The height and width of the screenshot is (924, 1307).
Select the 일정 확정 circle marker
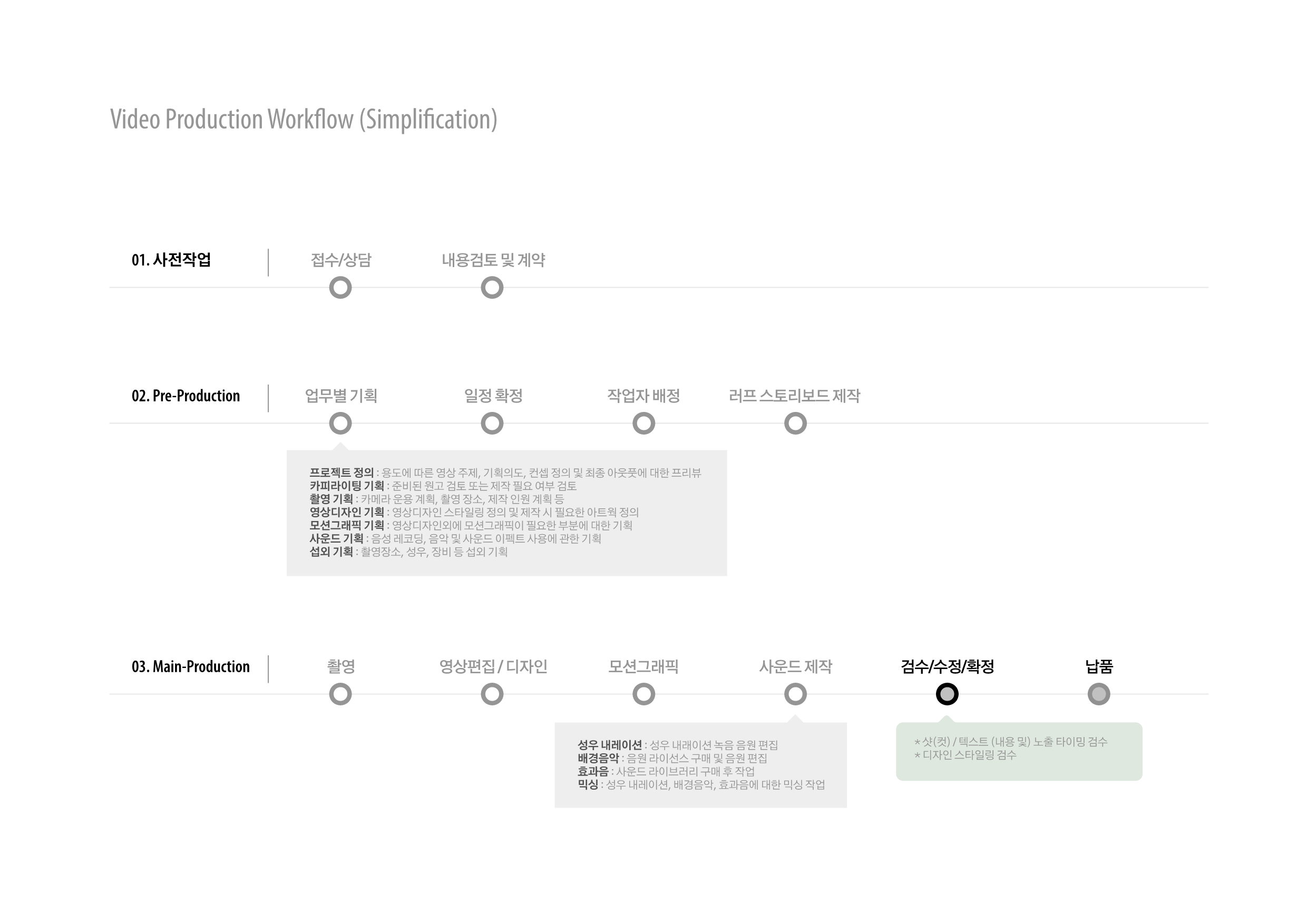492,424
